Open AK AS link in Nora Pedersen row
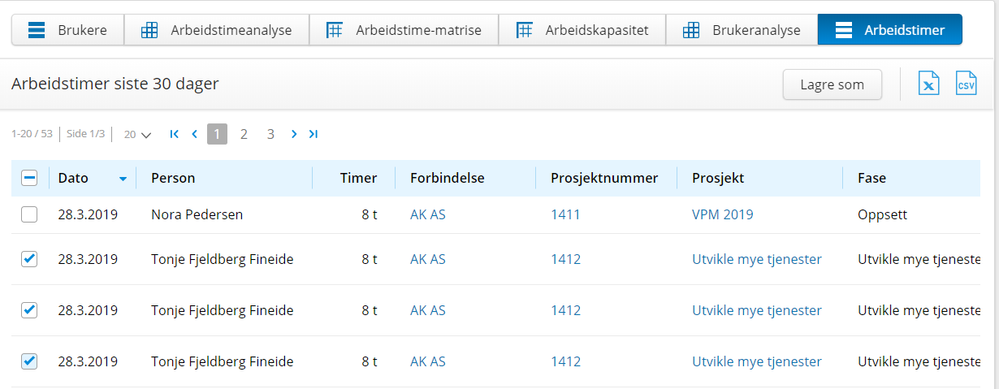Image resolution: width=999 pixels, height=389 pixels. 428,215
